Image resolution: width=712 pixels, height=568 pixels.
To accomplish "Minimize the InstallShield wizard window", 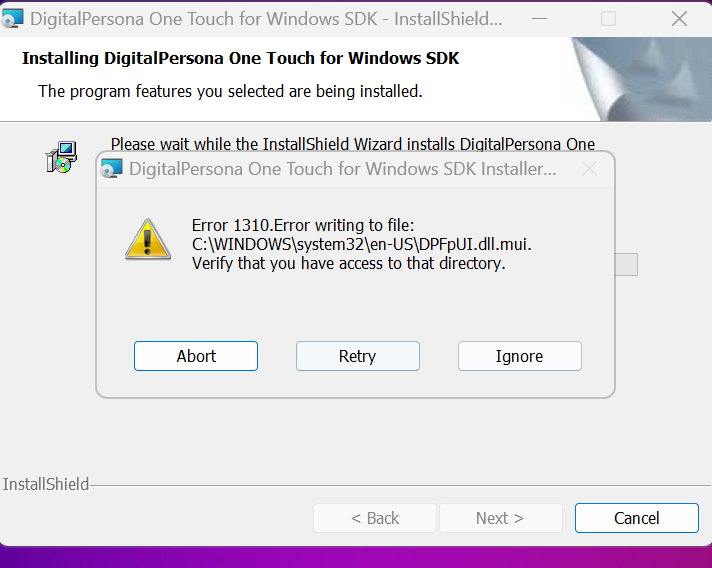I will [539, 19].
